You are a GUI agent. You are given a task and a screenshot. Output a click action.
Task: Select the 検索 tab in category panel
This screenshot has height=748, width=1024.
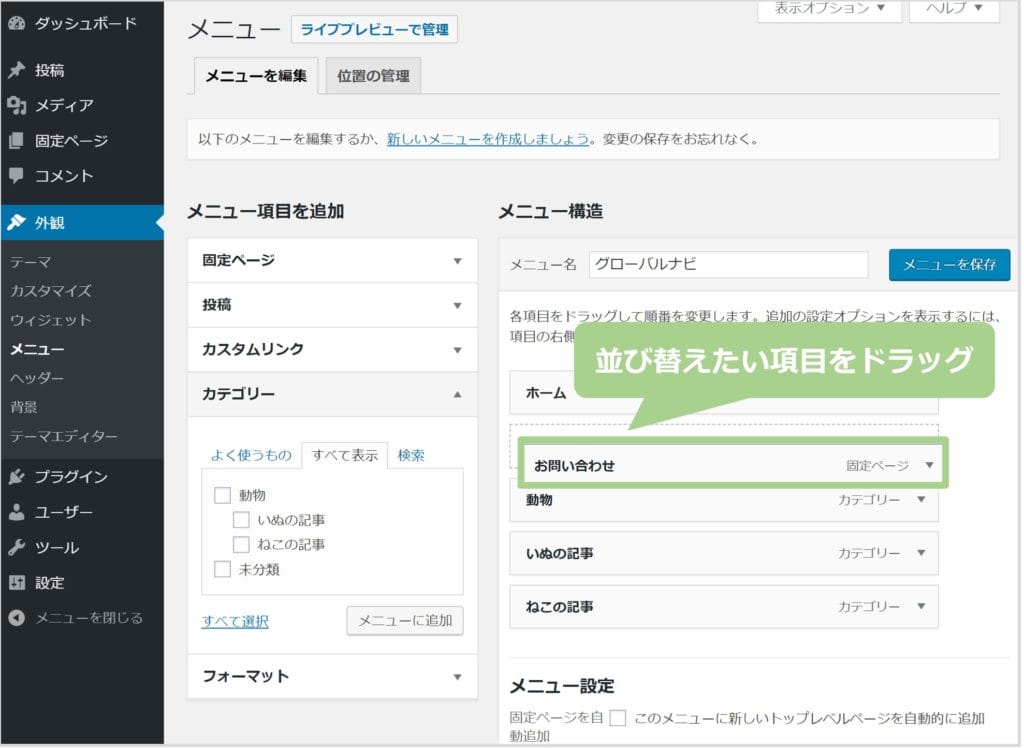411,455
